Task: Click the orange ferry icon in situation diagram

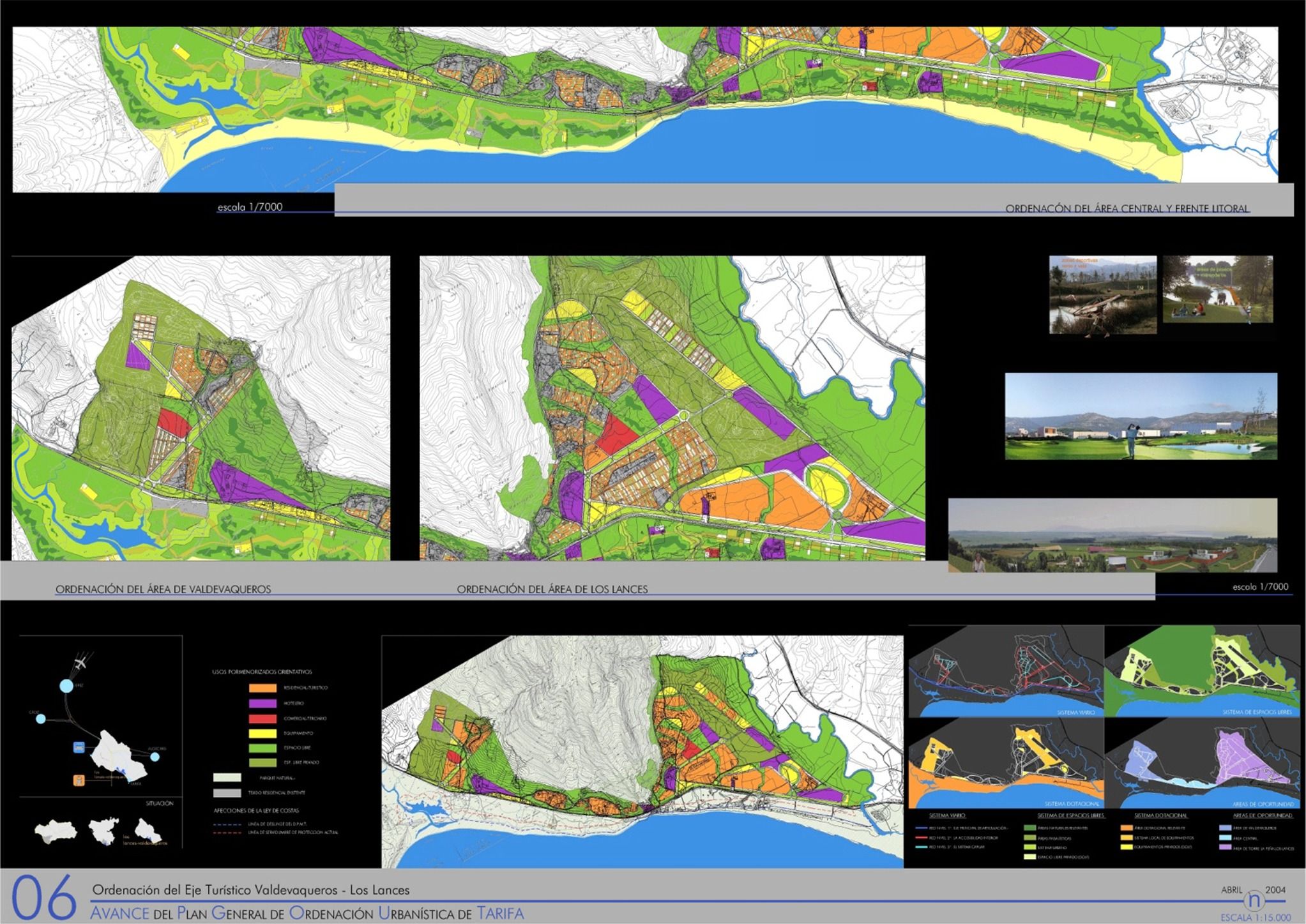Action: pos(79,780)
